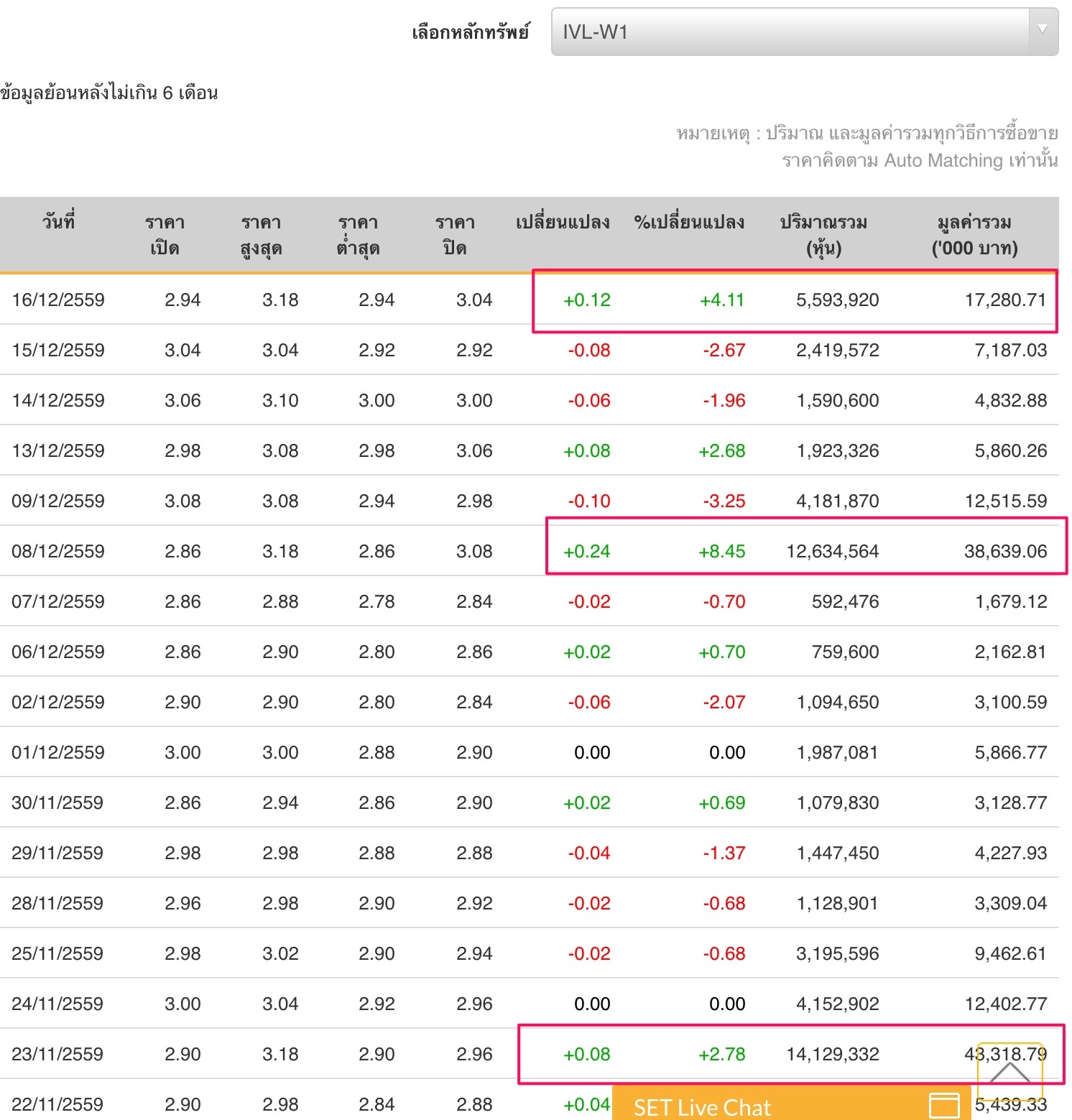The width and height of the screenshot is (1072, 1120).
Task: Click the total value 7,187.03
Action: point(1011,350)
